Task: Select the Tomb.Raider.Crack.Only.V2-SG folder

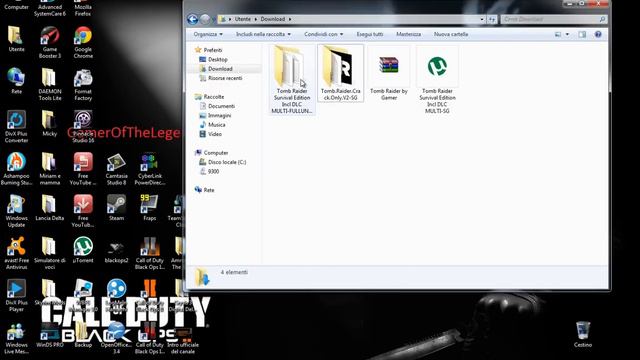Action: pyautogui.click(x=340, y=73)
